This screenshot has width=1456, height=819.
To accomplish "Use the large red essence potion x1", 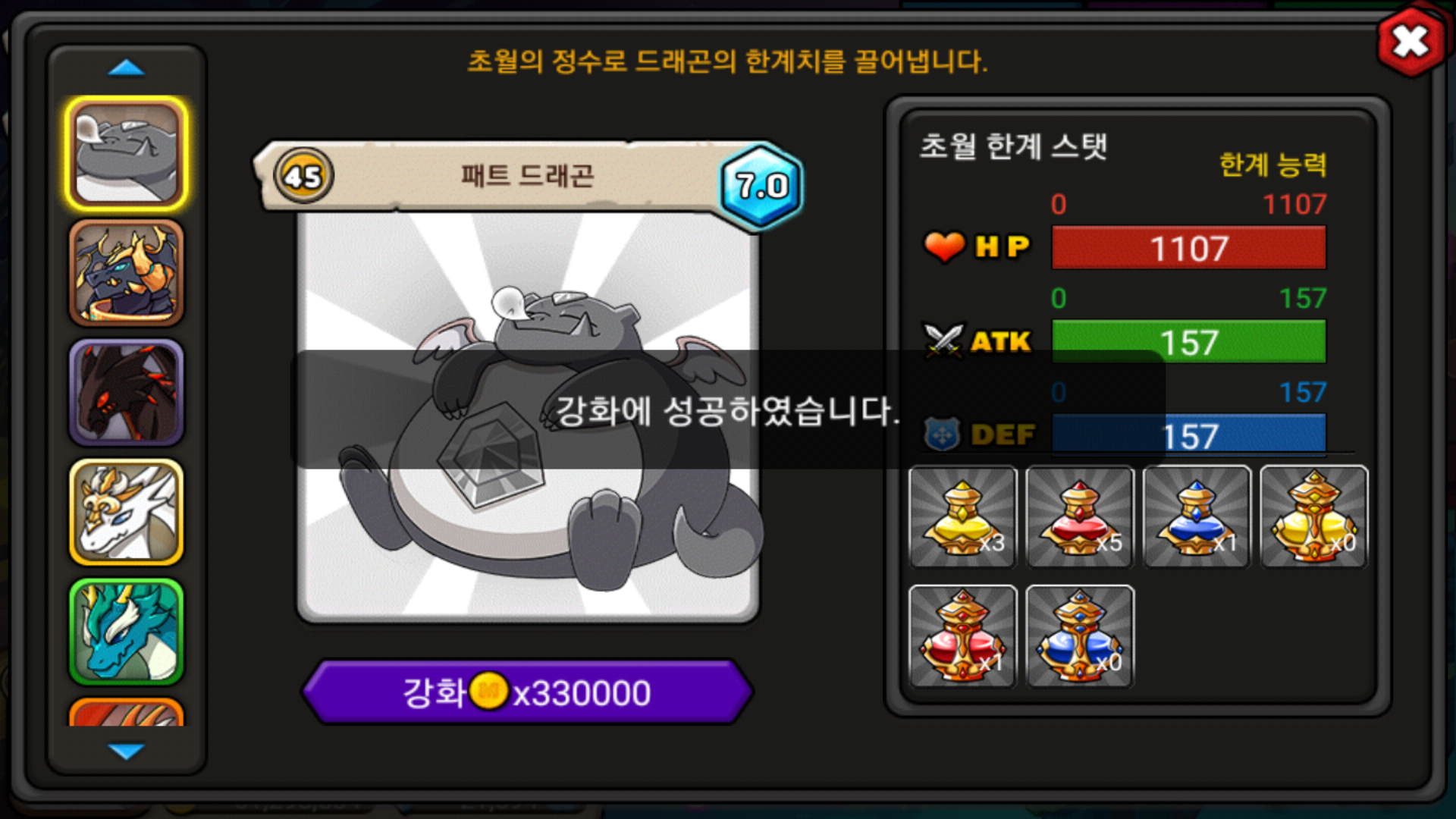I will pyautogui.click(x=962, y=635).
